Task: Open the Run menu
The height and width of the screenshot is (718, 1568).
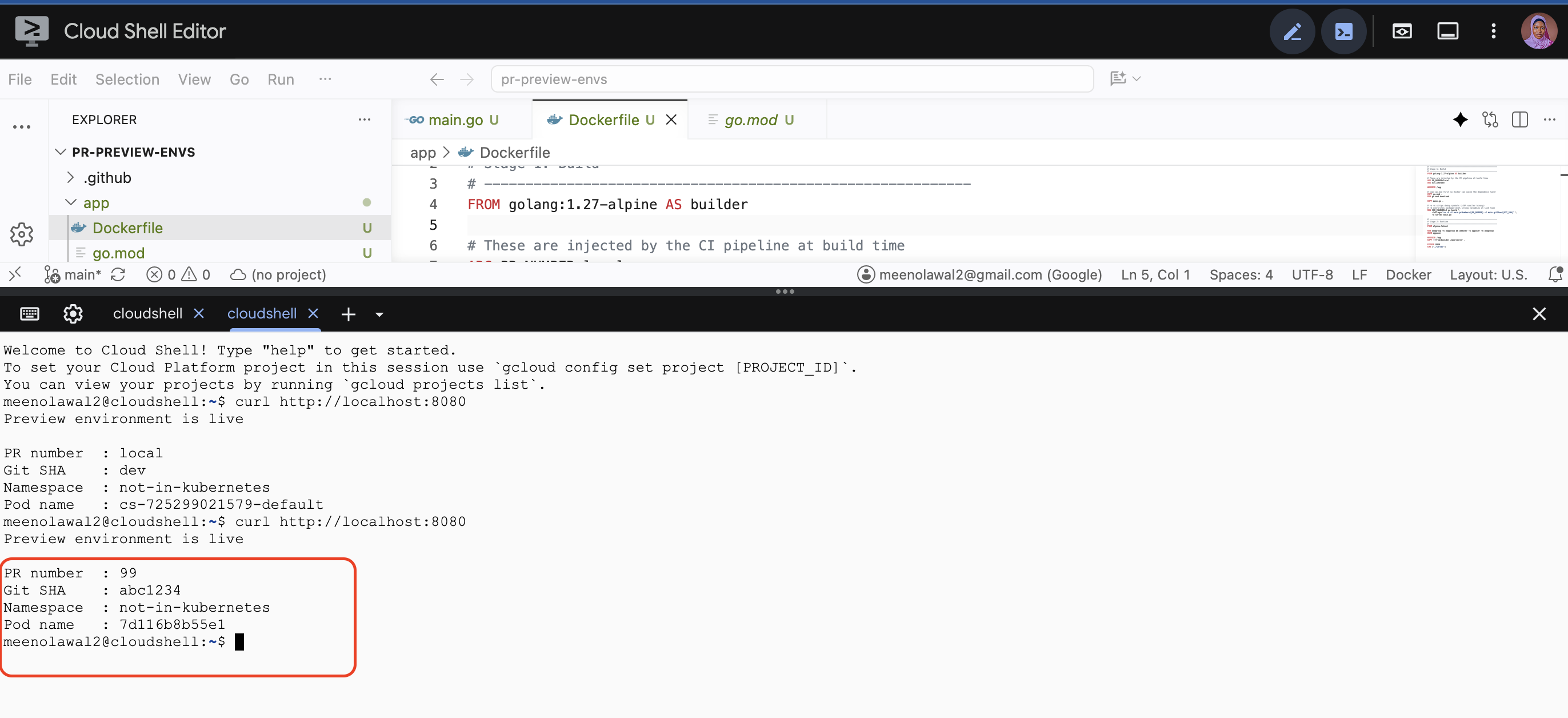Action: (x=281, y=79)
